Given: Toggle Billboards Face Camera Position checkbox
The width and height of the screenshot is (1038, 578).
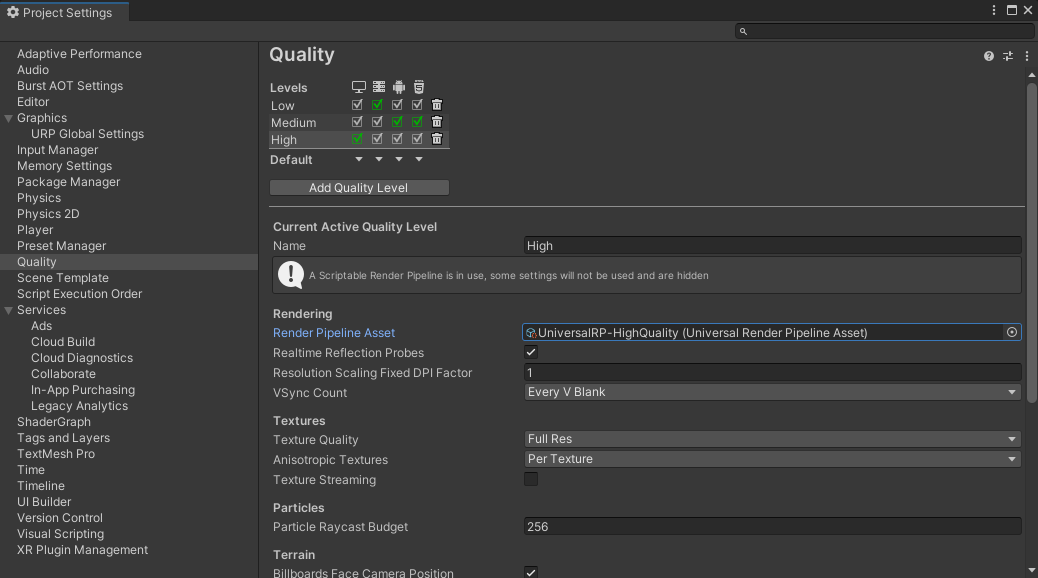Looking at the screenshot, I should pyautogui.click(x=531, y=572).
